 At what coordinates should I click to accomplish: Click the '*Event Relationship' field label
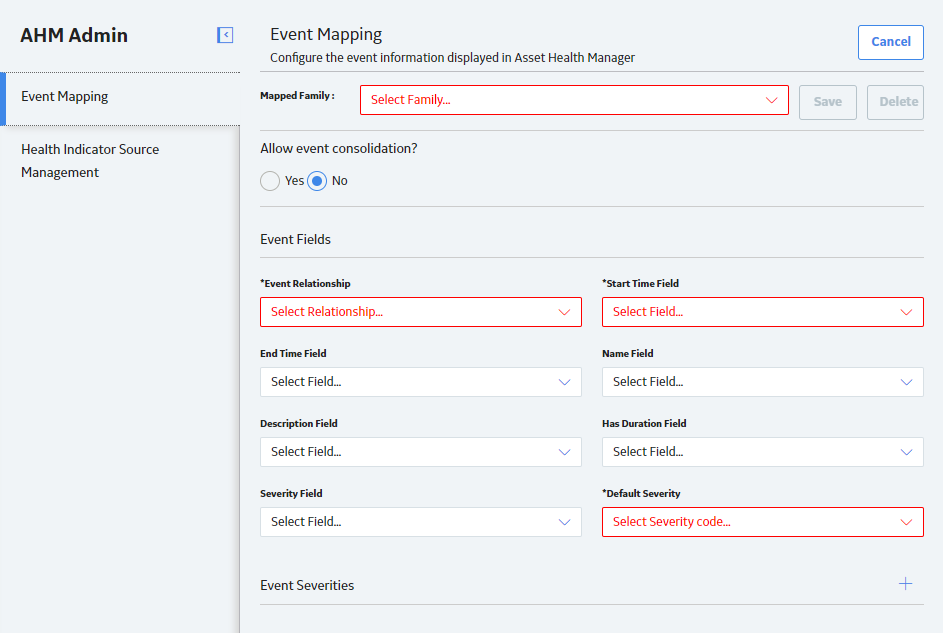pyautogui.click(x=305, y=284)
